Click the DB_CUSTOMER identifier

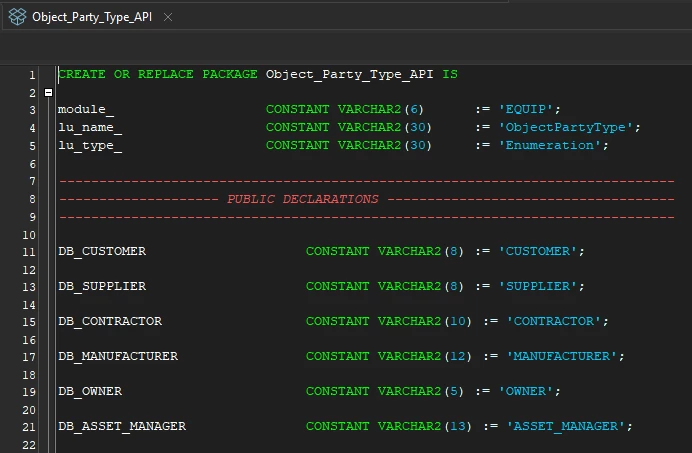(x=102, y=251)
